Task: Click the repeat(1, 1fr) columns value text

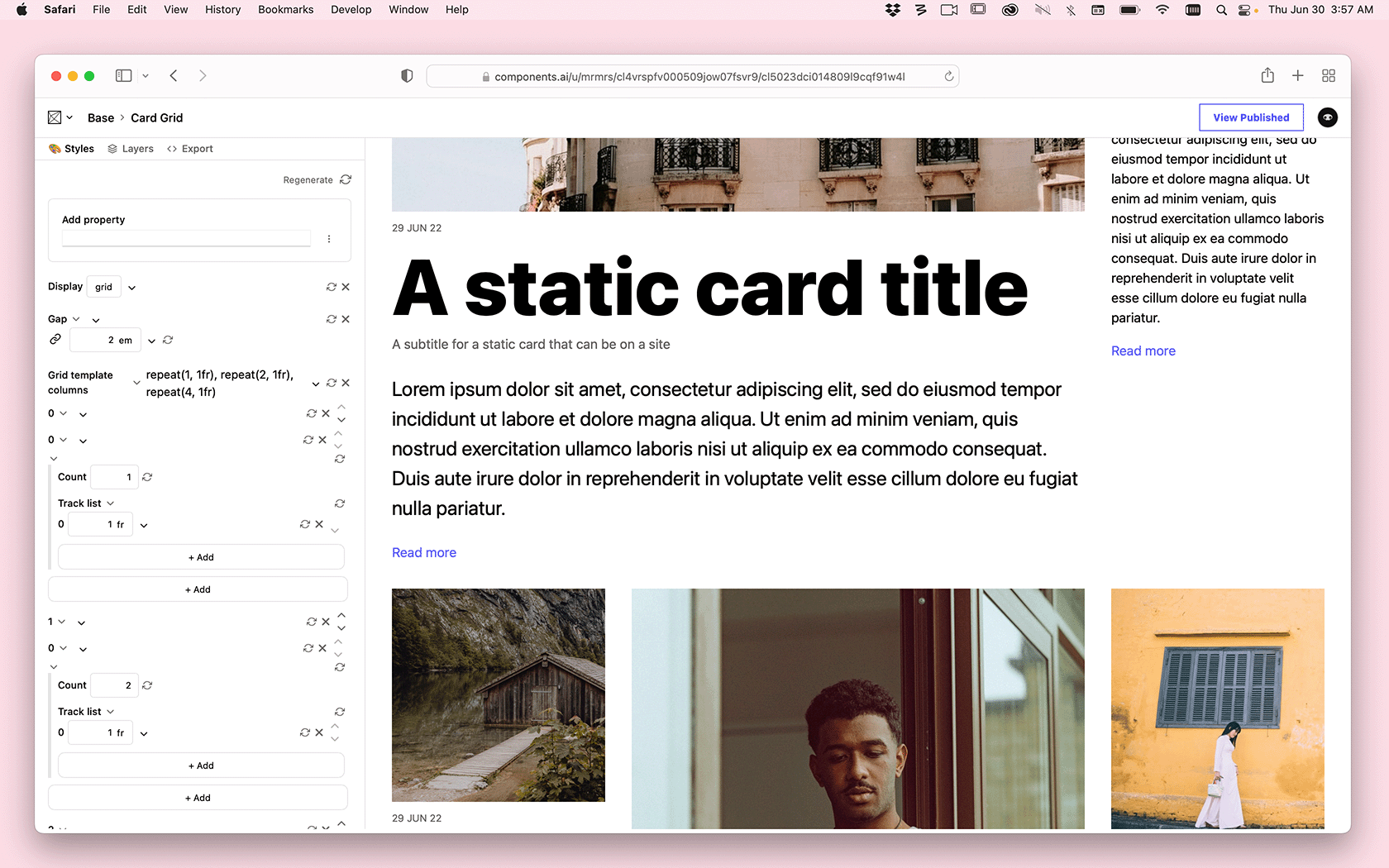Action: click(x=220, y=384)
